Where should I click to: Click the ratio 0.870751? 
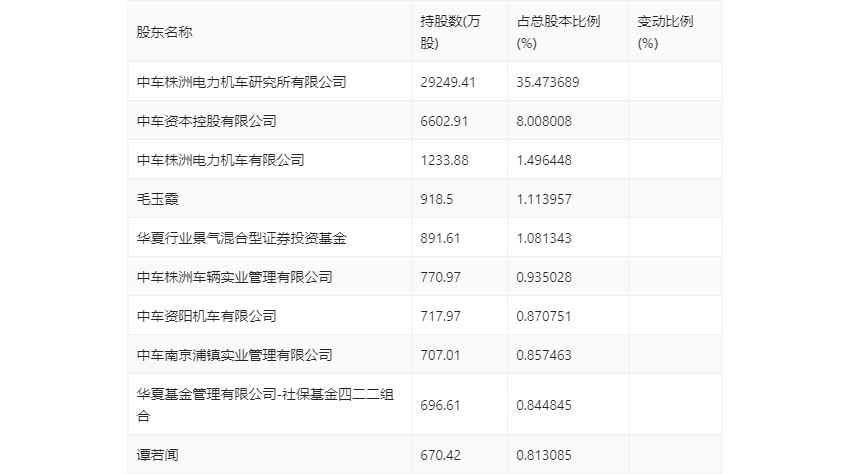point(544,316)
